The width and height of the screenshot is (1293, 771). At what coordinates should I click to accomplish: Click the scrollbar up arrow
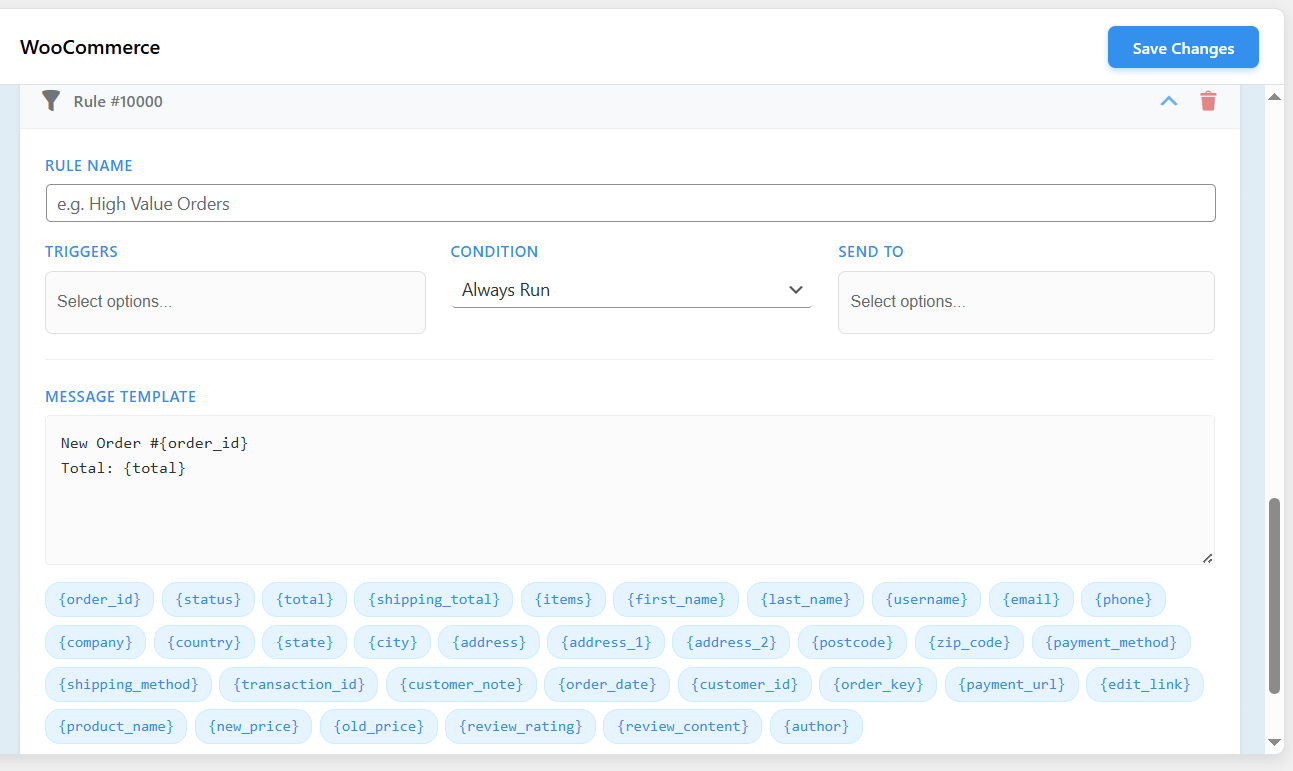1274,96
